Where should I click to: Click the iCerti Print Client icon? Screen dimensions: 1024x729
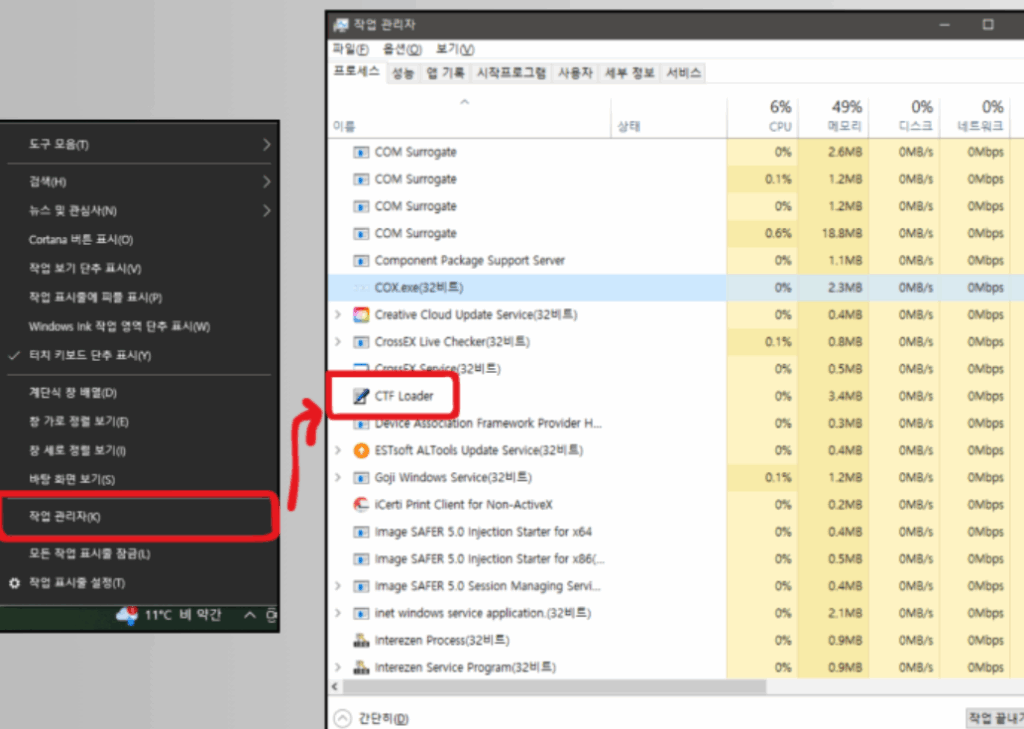pos(360,505)
